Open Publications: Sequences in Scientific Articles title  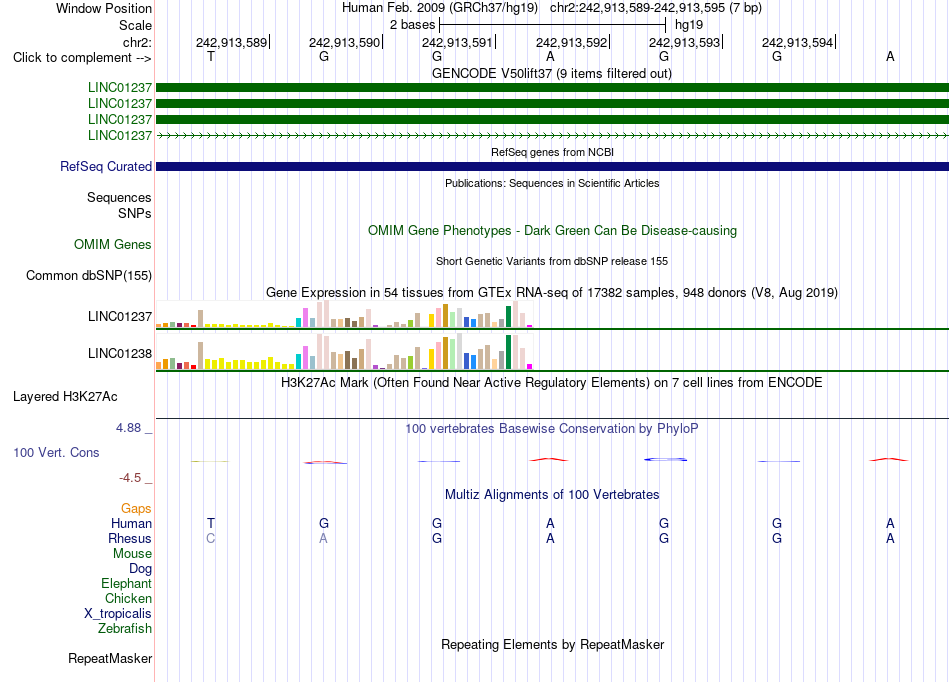coord(552,183)
